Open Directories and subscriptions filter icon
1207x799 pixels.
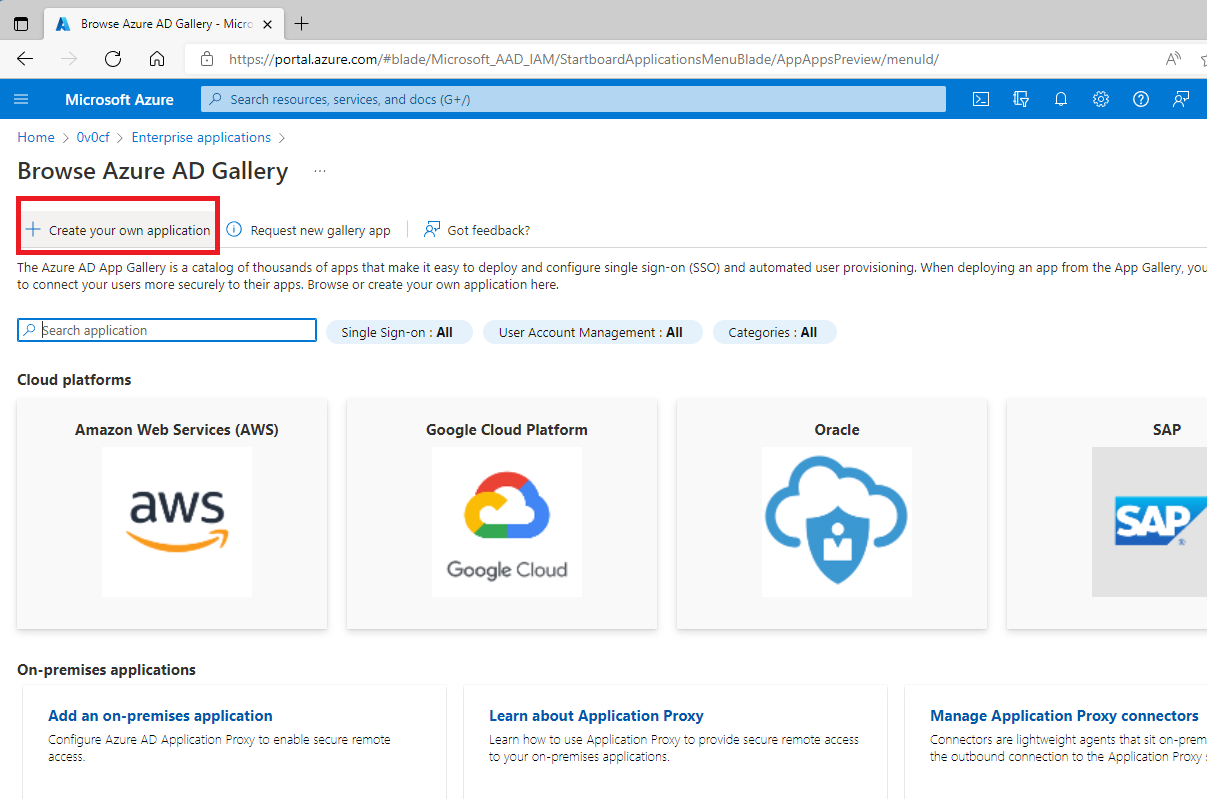1021,99
